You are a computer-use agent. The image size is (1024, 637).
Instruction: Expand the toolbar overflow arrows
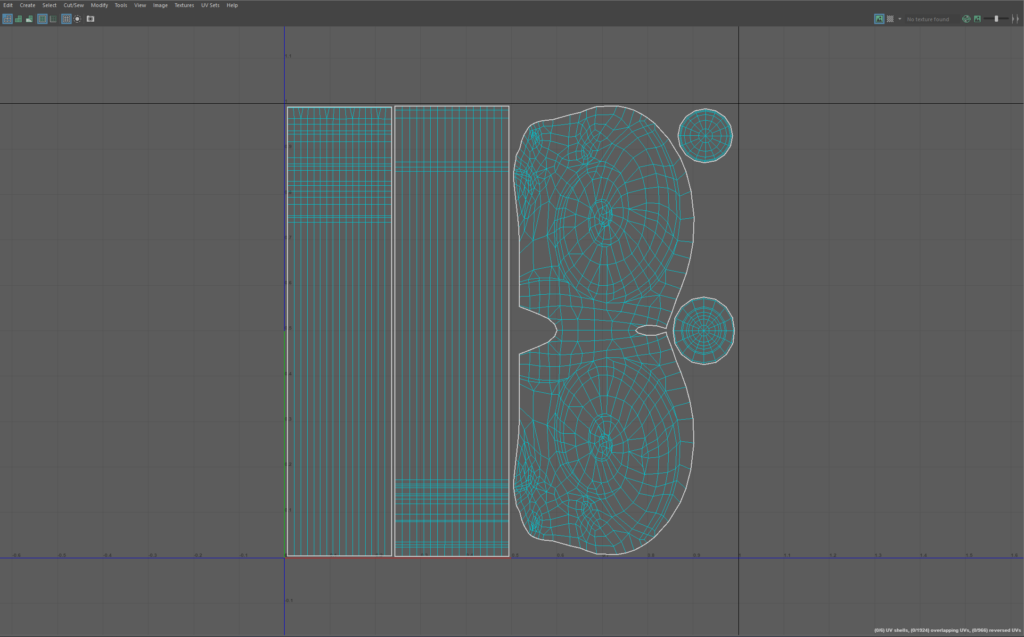pos(1015,19)
